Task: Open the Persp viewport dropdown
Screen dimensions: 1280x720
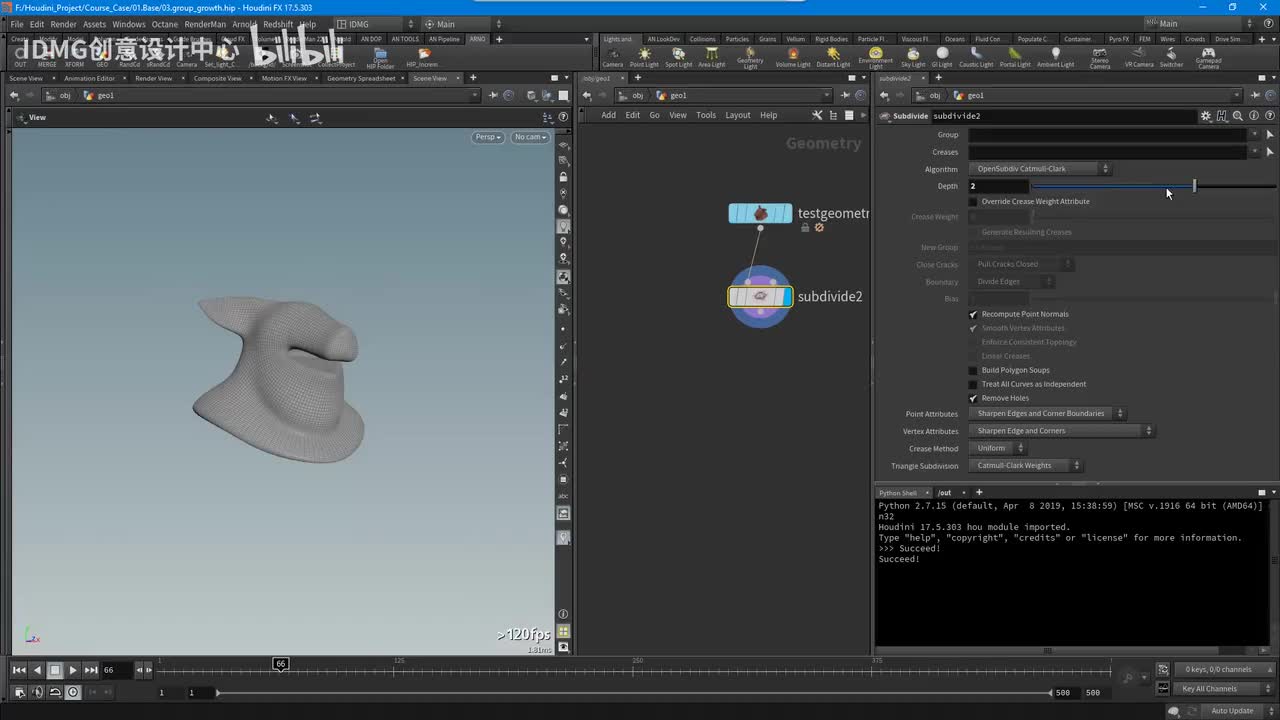Action: click(x=487, y=137)
